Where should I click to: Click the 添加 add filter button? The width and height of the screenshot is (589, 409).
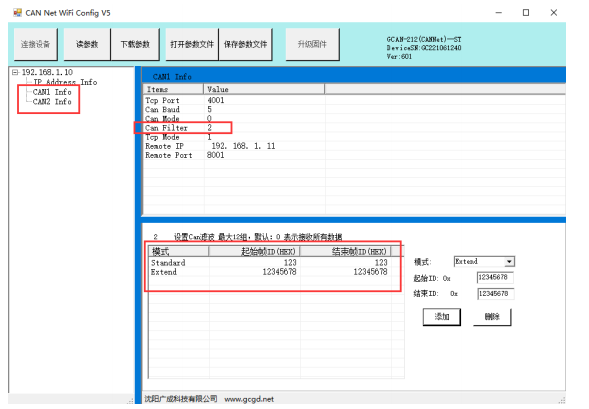pos(442,317)
